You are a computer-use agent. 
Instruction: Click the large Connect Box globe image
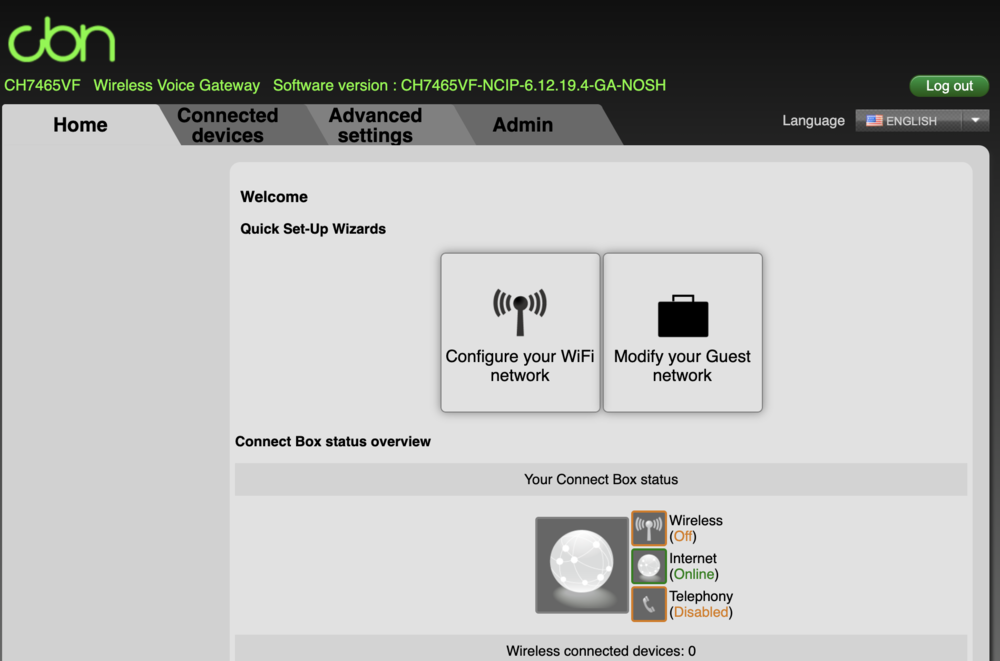coord(582,565)
